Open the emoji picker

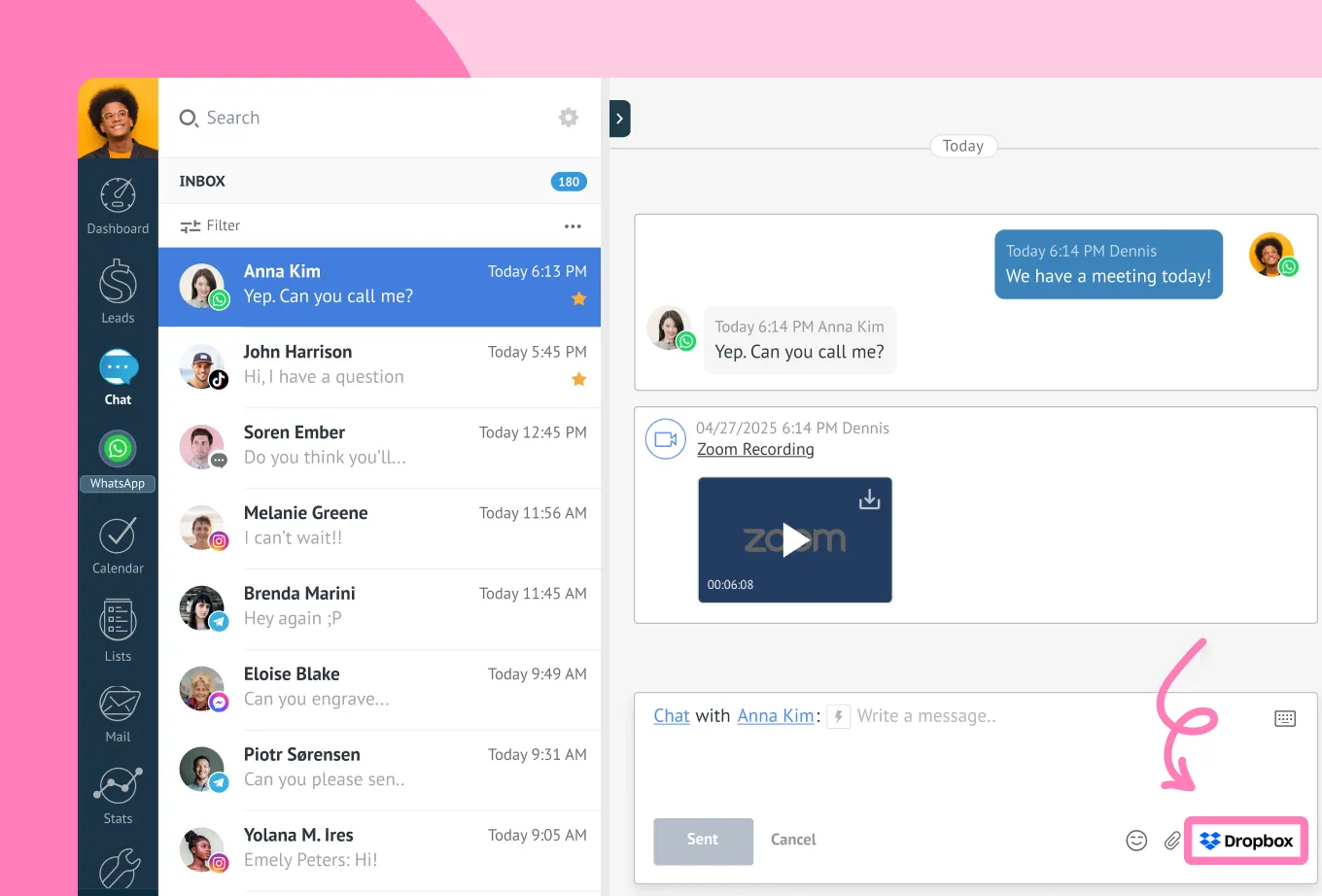coord(1135,840)
